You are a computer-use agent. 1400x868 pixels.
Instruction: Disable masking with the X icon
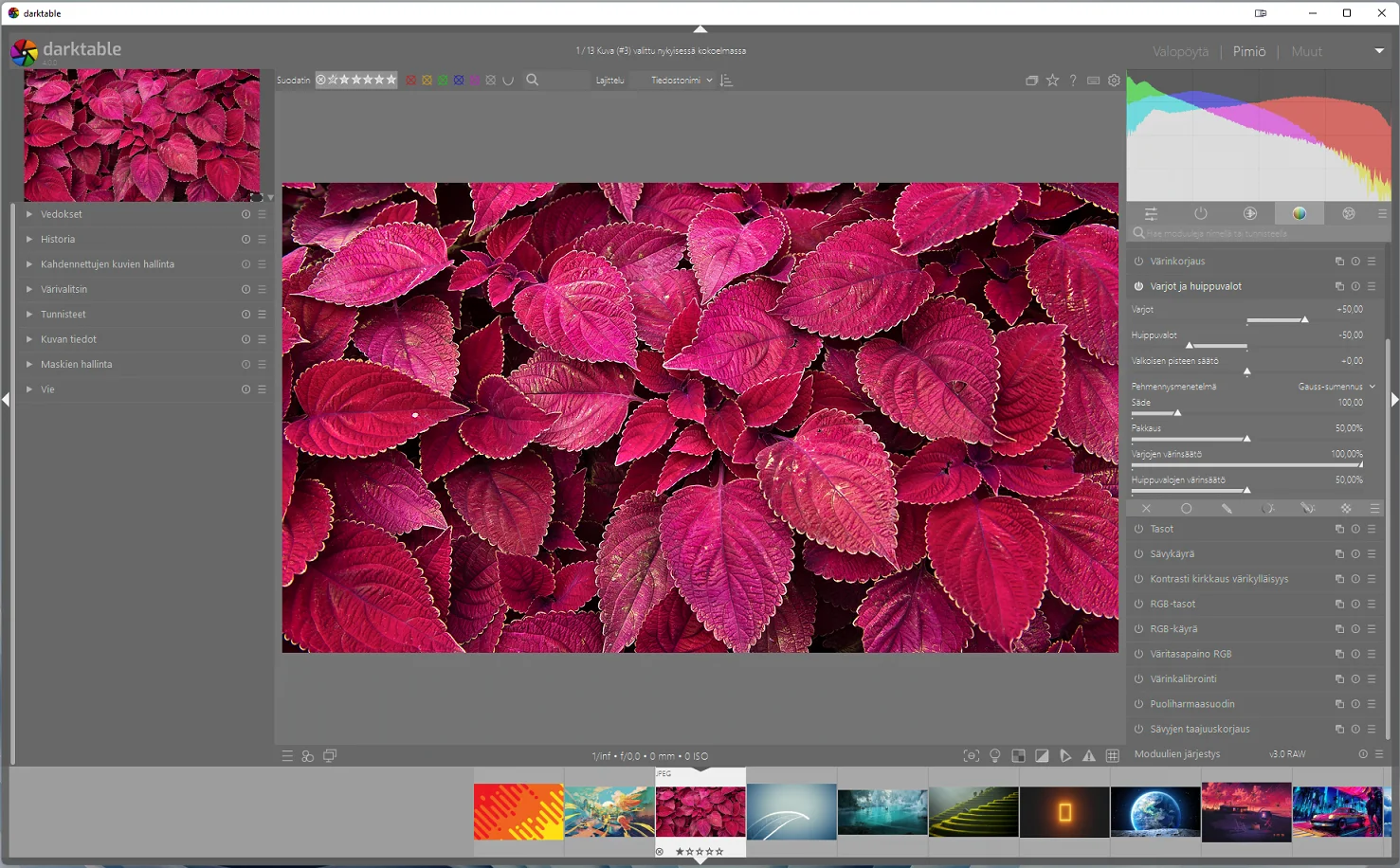[1146, 509]
